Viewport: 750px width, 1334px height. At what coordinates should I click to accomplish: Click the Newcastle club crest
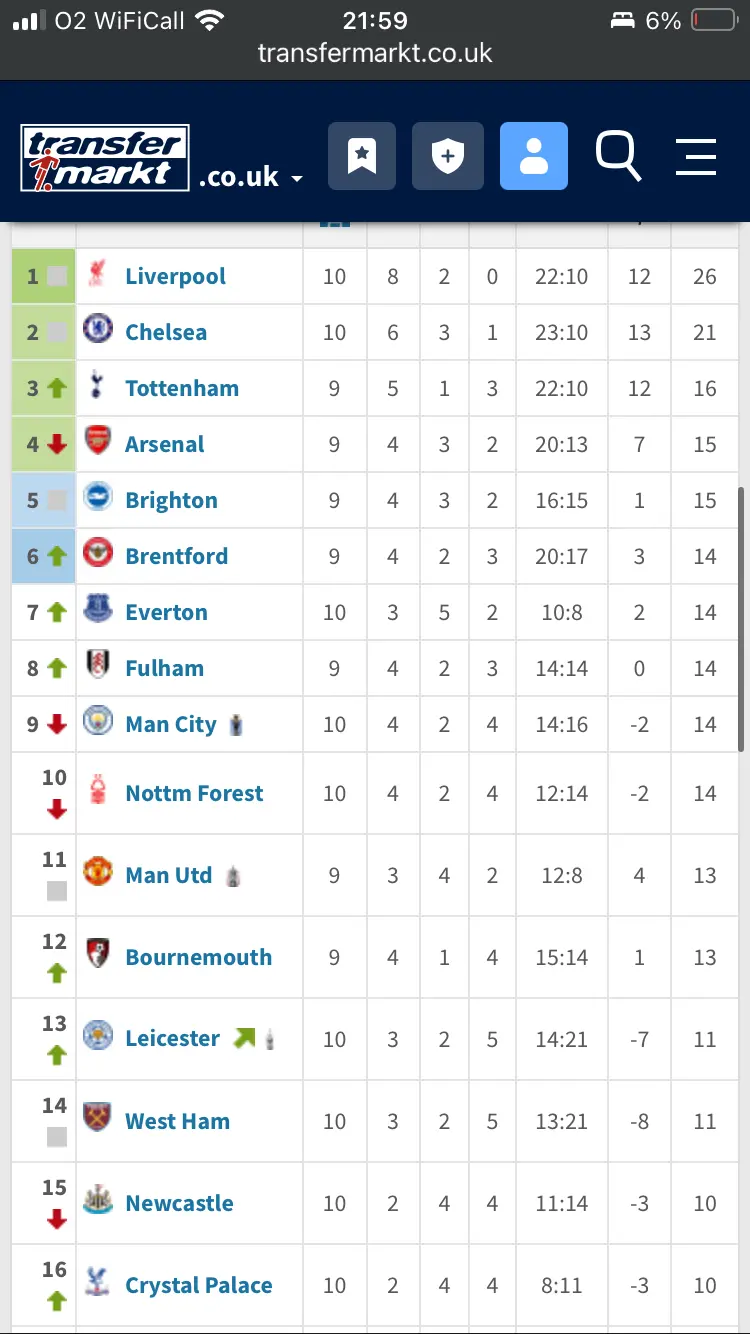tap(98, 1202)
